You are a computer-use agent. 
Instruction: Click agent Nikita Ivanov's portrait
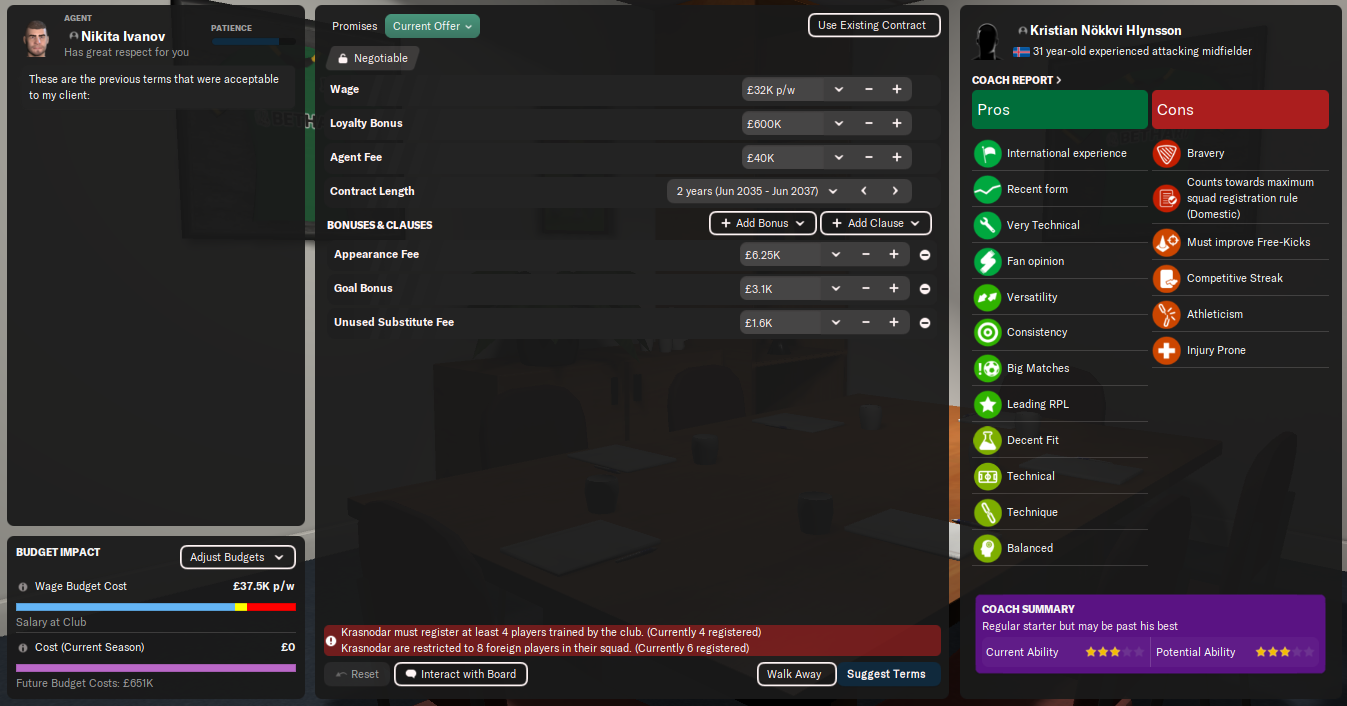(x=38, y=38)
